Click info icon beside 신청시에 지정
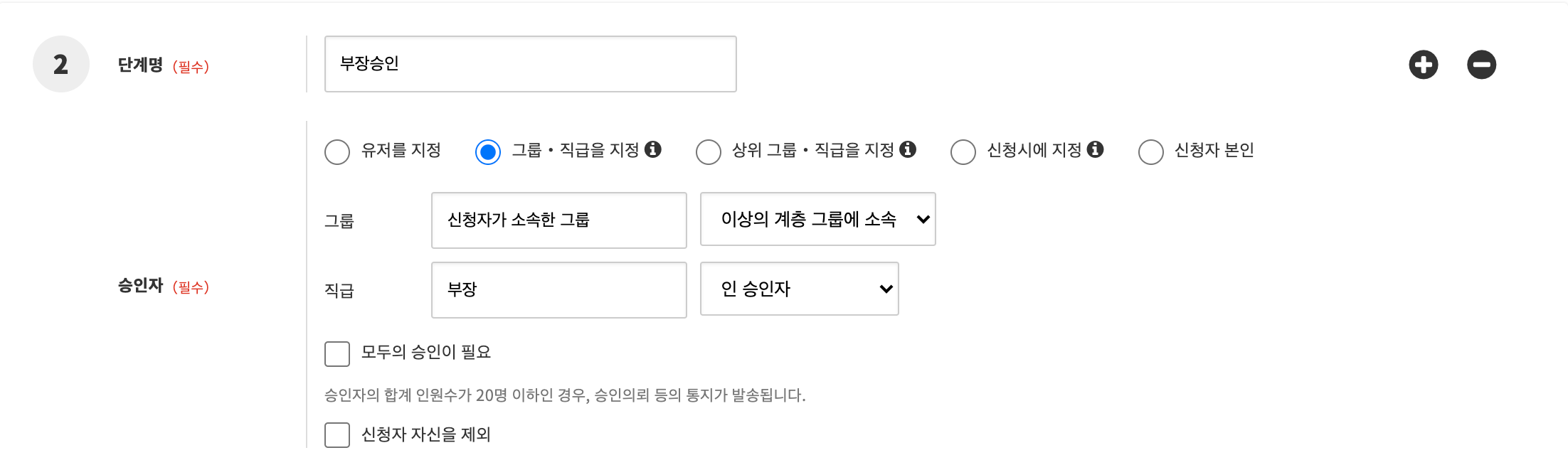Viewport: 1568px width, 465px height. pyautogui.click(x=1096, y=149)
